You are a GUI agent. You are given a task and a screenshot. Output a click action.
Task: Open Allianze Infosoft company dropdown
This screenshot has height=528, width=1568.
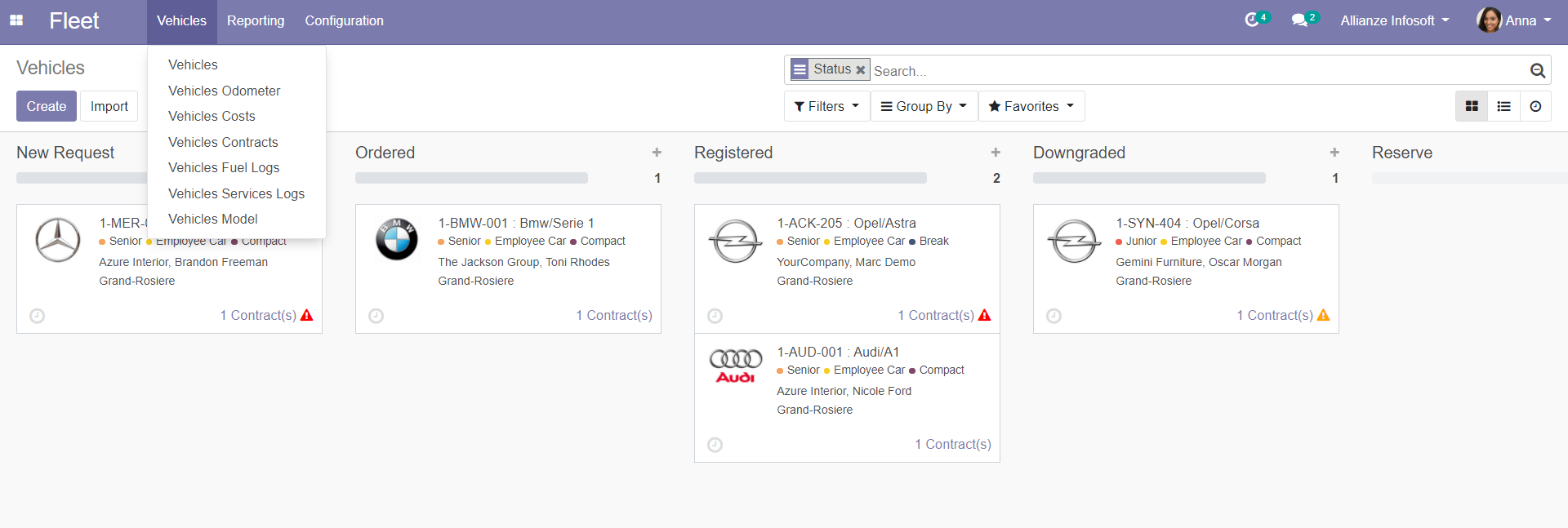click(x=1395, y=20)
